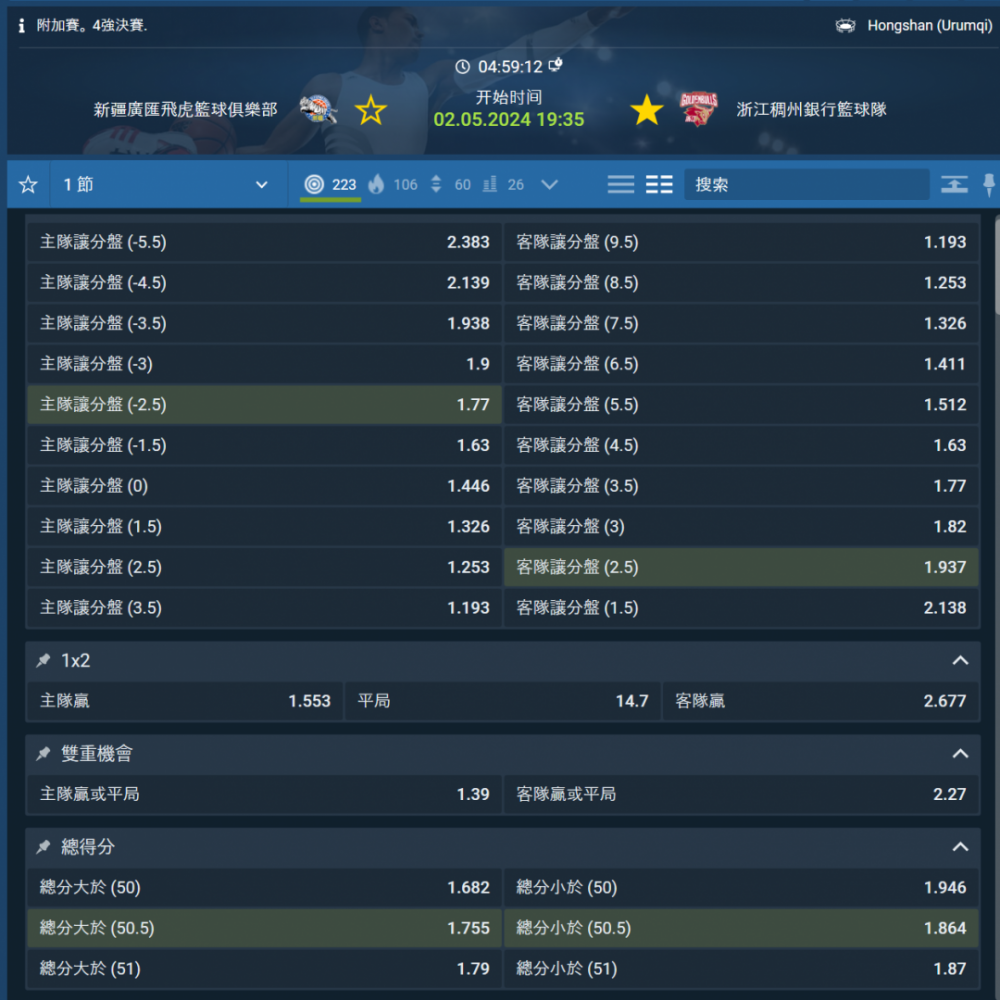The image size is (1000, 1000).
Task: Toggle the favorite star left of 1 節 dropdown
Action: pyautogui.click(x=28, y=185)
